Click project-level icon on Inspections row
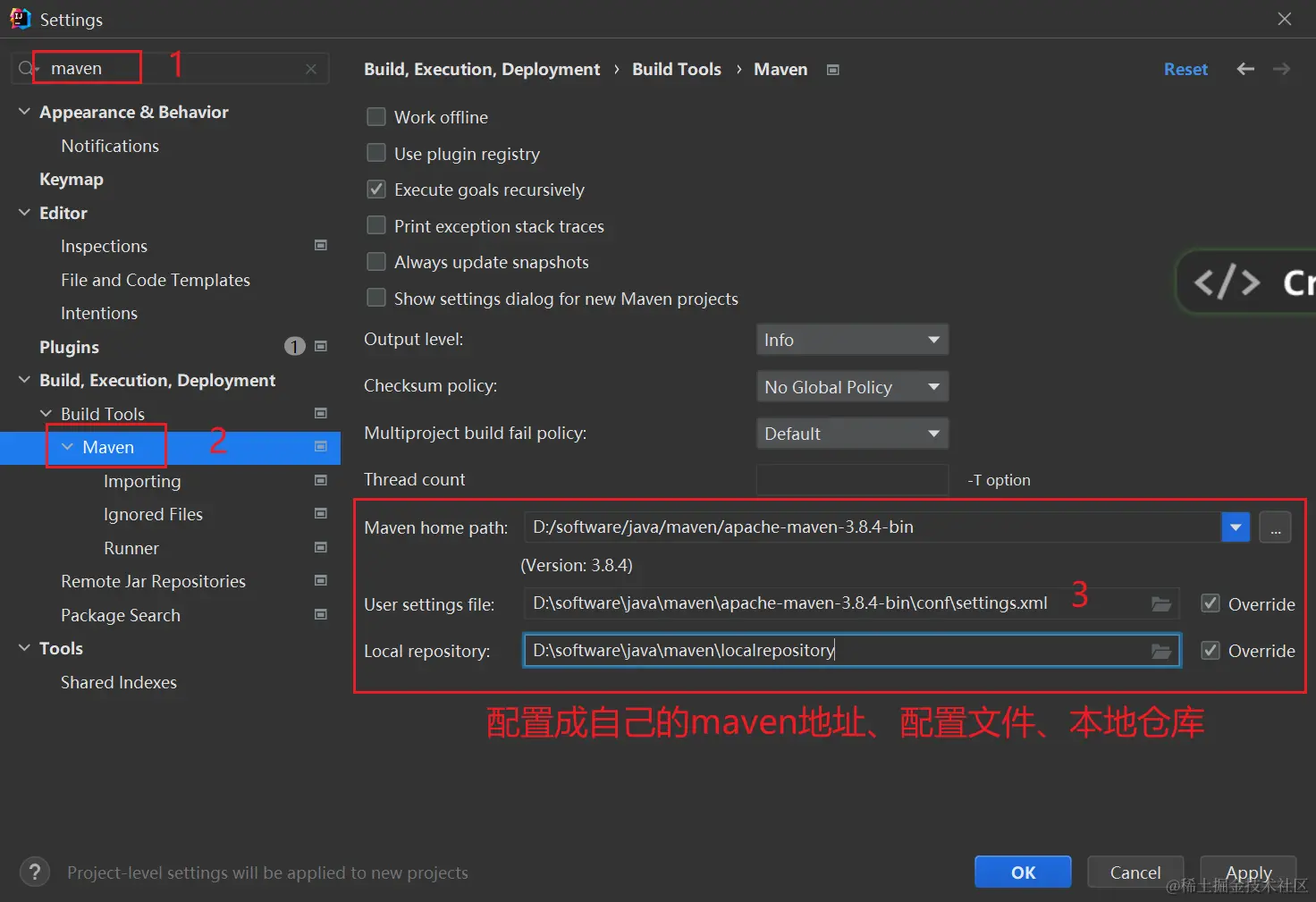Image resolution: width=1316 pixels, height=902 pixels. [321, 245]
